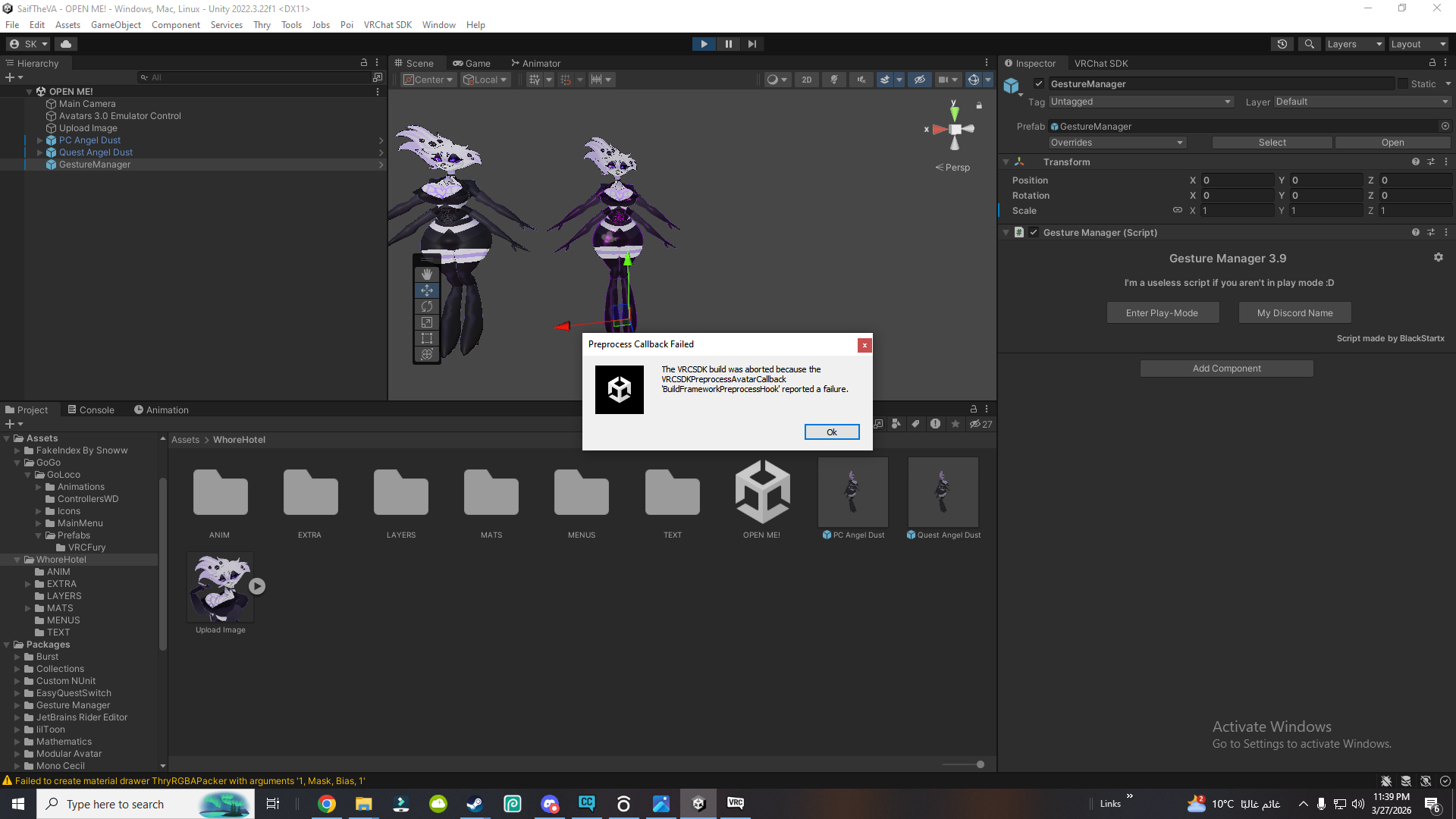Screen dimensions: 1456x819
Task: Click the prefab Open button
Action: (x=1392, y=143)
